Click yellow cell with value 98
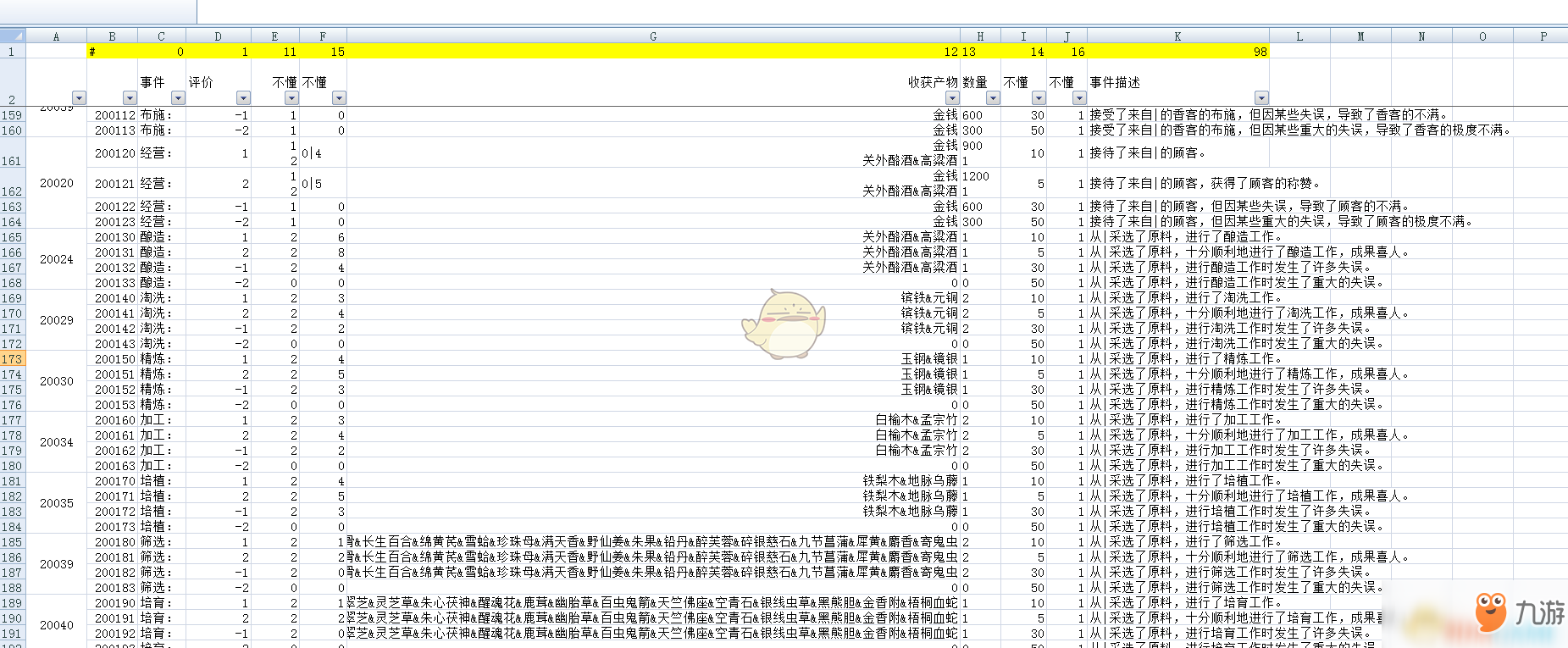 (1177, 52)
